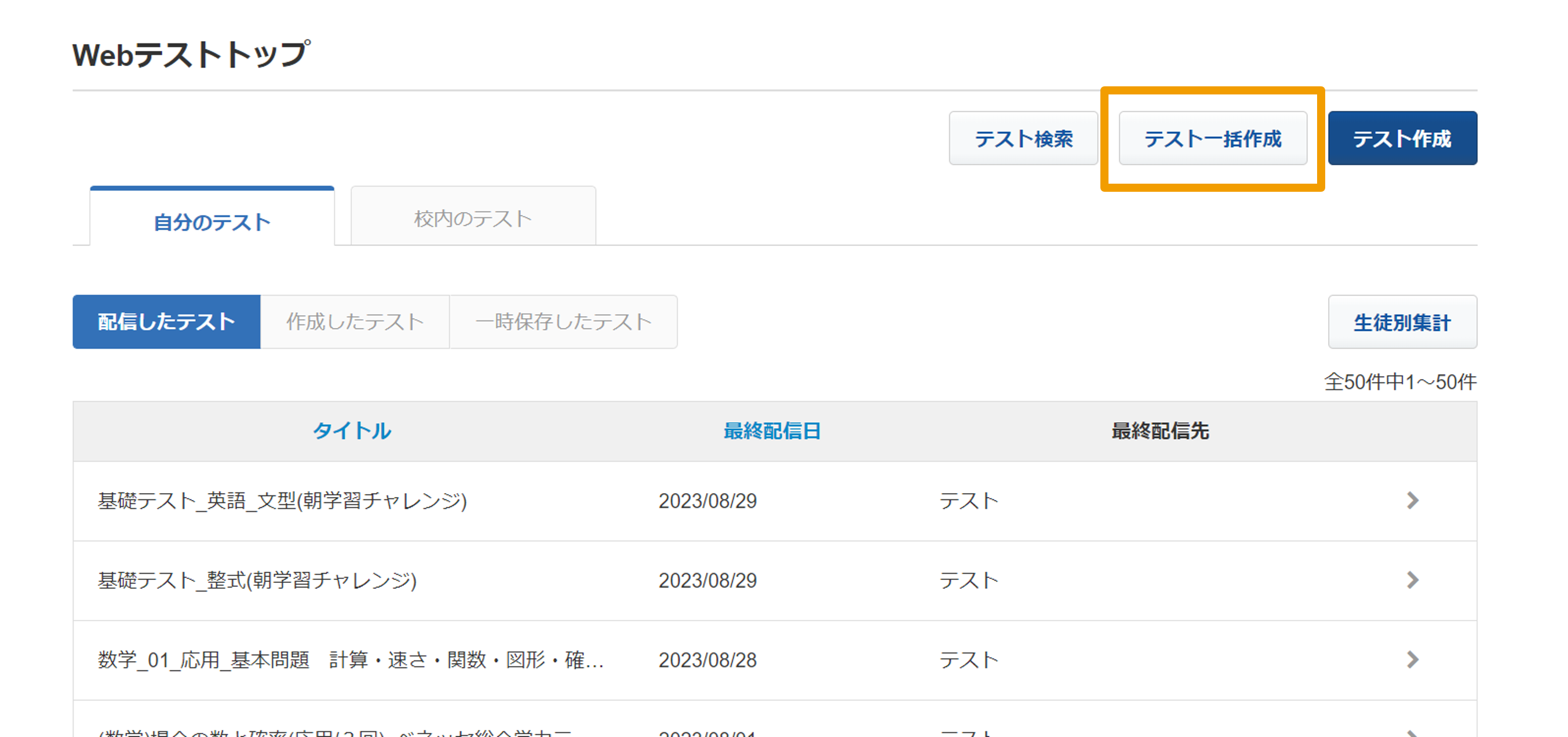Viewport: 1568px width, 737px height.
Task: Click テスト destination in 数学_01_応用 row
Action: [x=969, y=660]
